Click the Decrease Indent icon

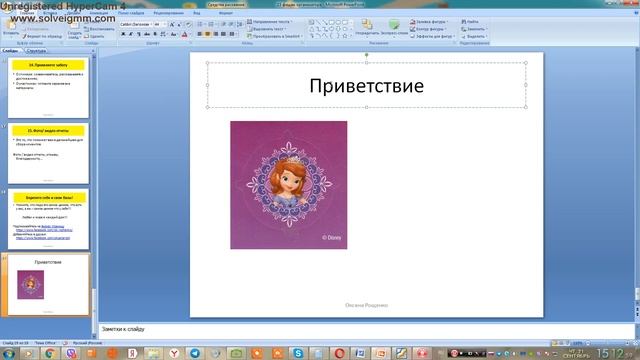coord(224,24)
